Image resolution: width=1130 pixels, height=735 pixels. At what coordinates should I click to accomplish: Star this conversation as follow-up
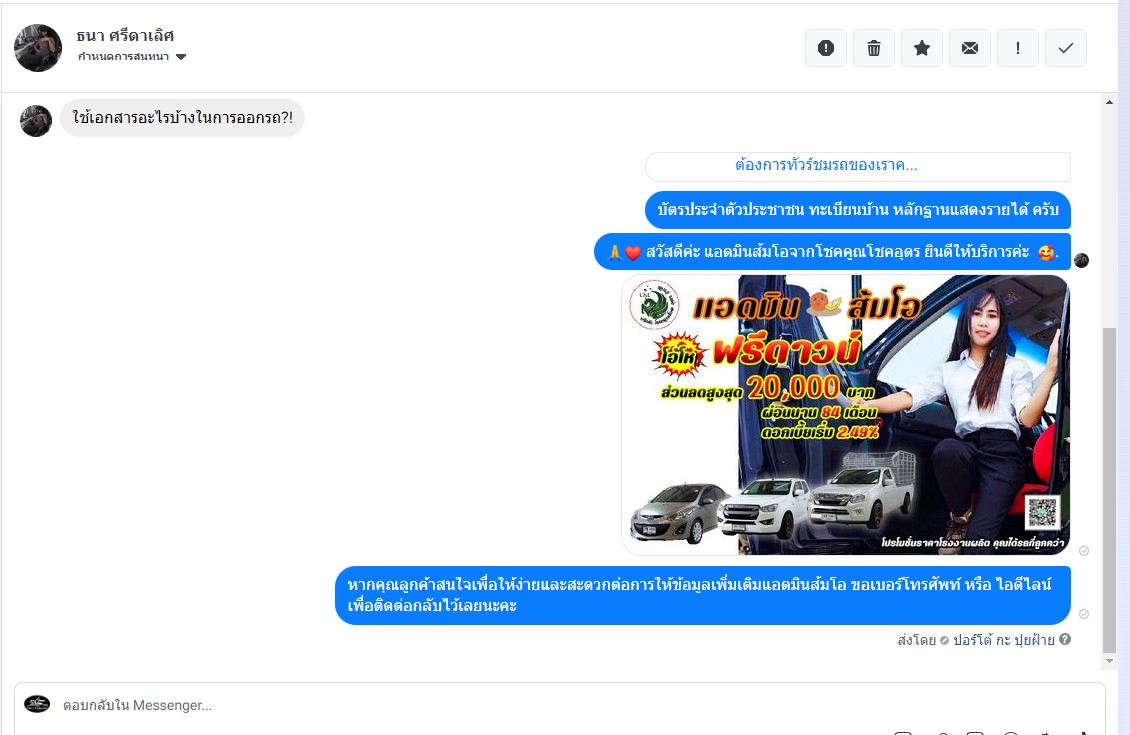pos(922,48)
